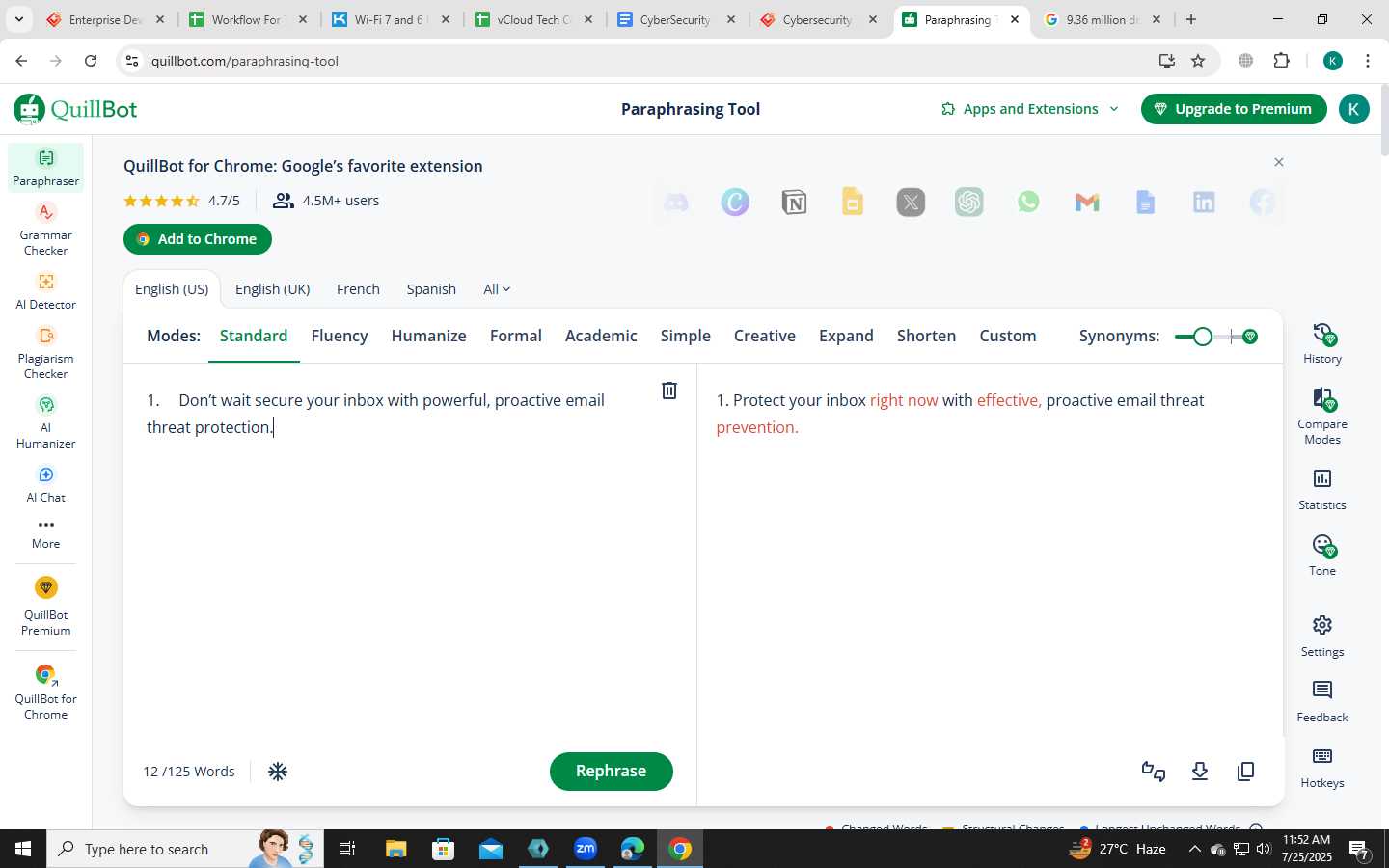
Task: Show keyboard Hotkeys
Action: 1321,768
